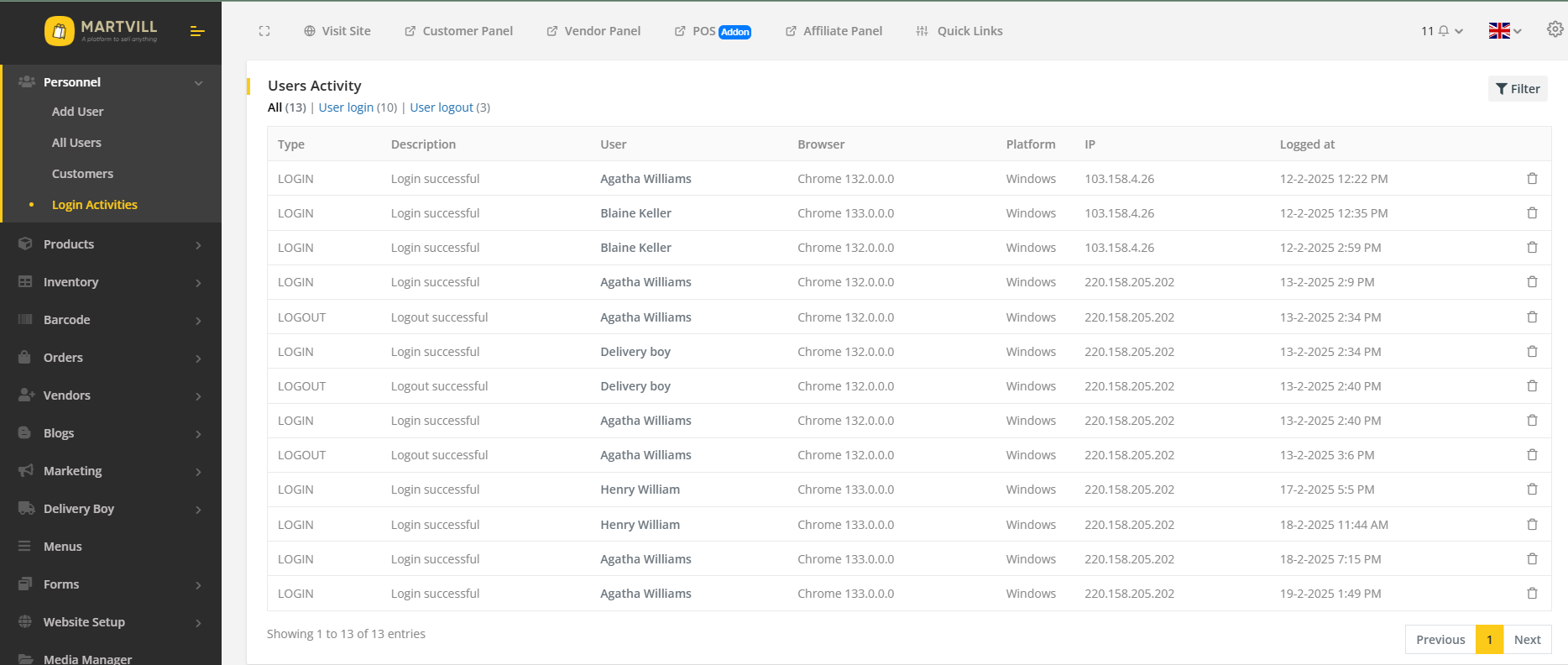This screenshot has height=665, width=1568.
Task: Open the notifications bell dropdown
Action: [x=1442, y=31]
